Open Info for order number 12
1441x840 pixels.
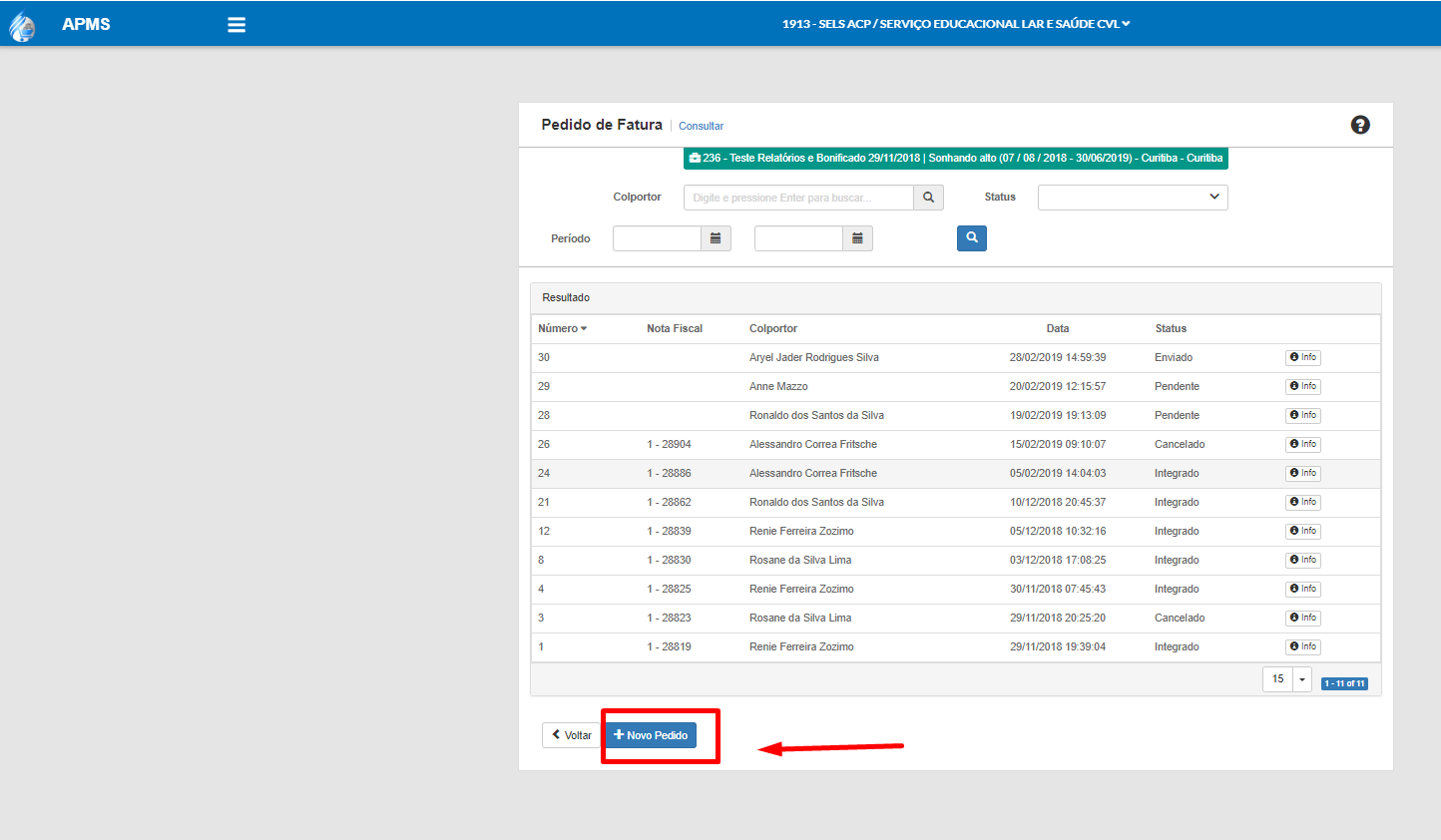coord(1303,531)
